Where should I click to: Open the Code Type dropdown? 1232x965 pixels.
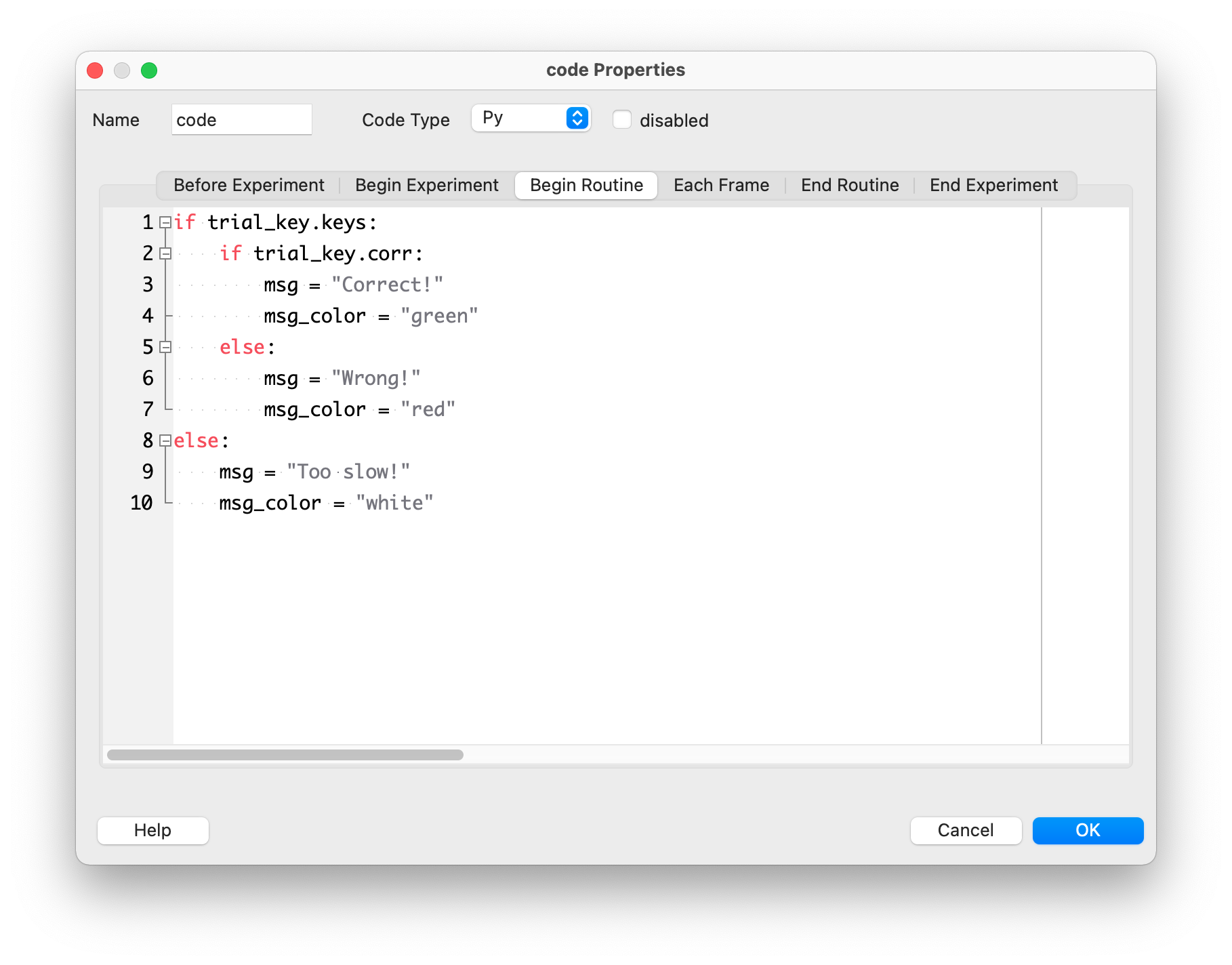click(531, 119)
